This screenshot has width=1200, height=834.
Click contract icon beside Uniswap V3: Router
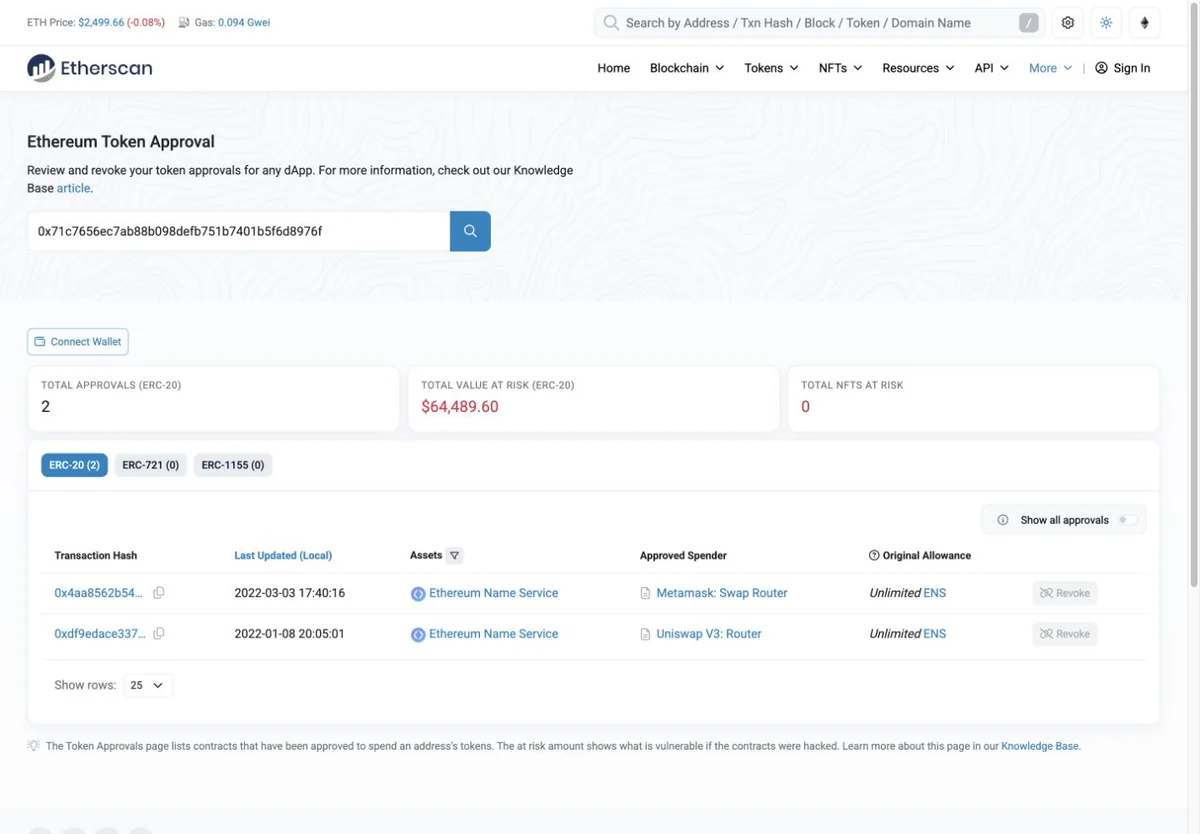[646, 635]
